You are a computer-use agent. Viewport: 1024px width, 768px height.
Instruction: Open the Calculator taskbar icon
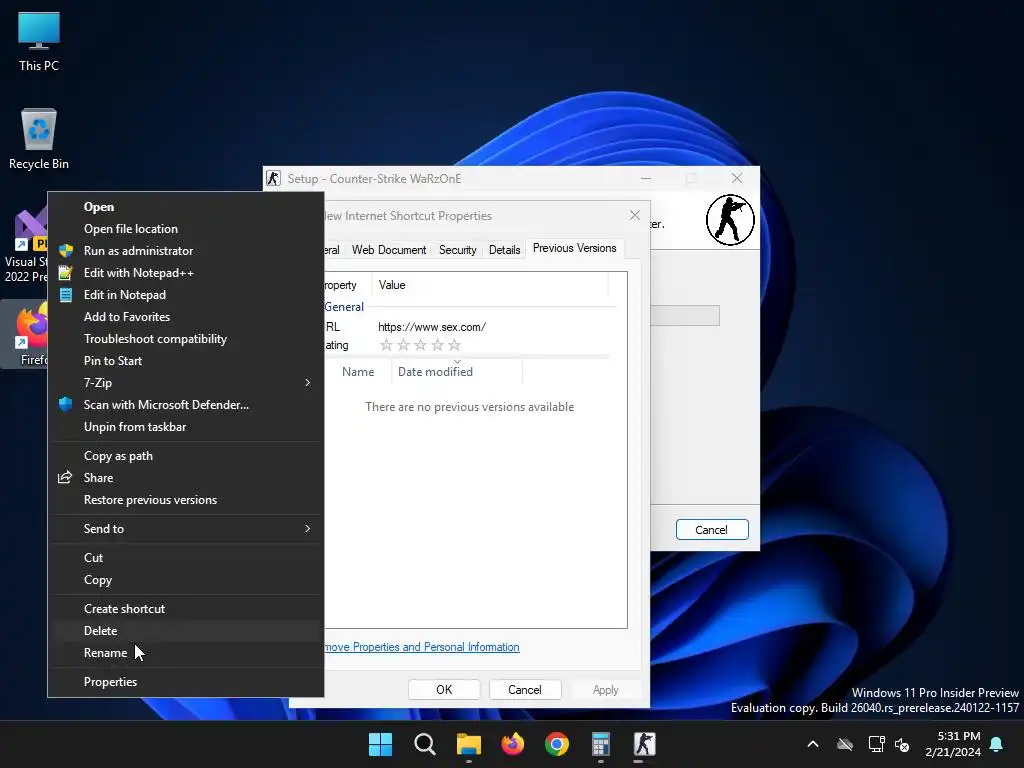click(x=601, y=744)
